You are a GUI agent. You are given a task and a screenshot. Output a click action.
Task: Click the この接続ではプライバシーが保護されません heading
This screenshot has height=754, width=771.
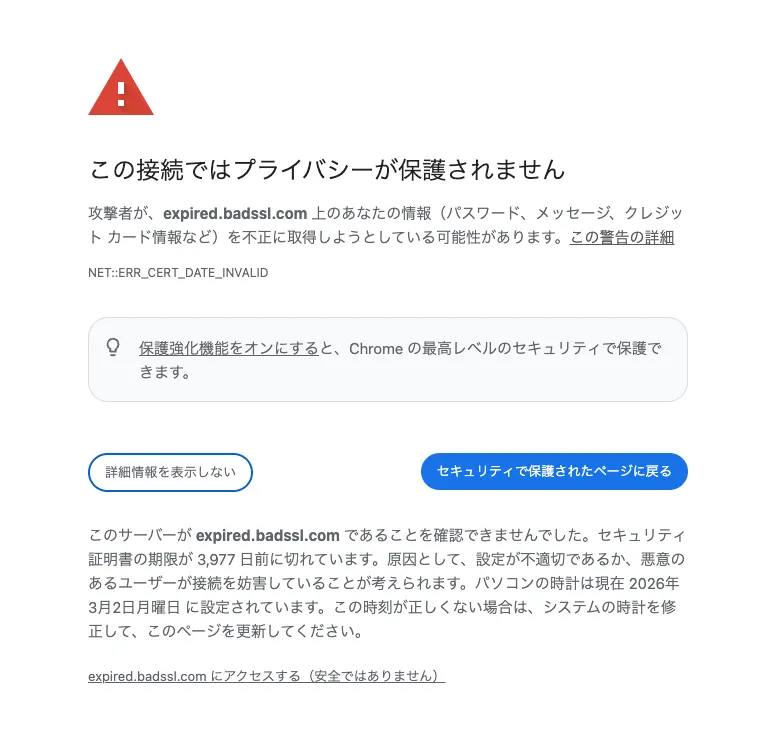[x=326, y=170]
